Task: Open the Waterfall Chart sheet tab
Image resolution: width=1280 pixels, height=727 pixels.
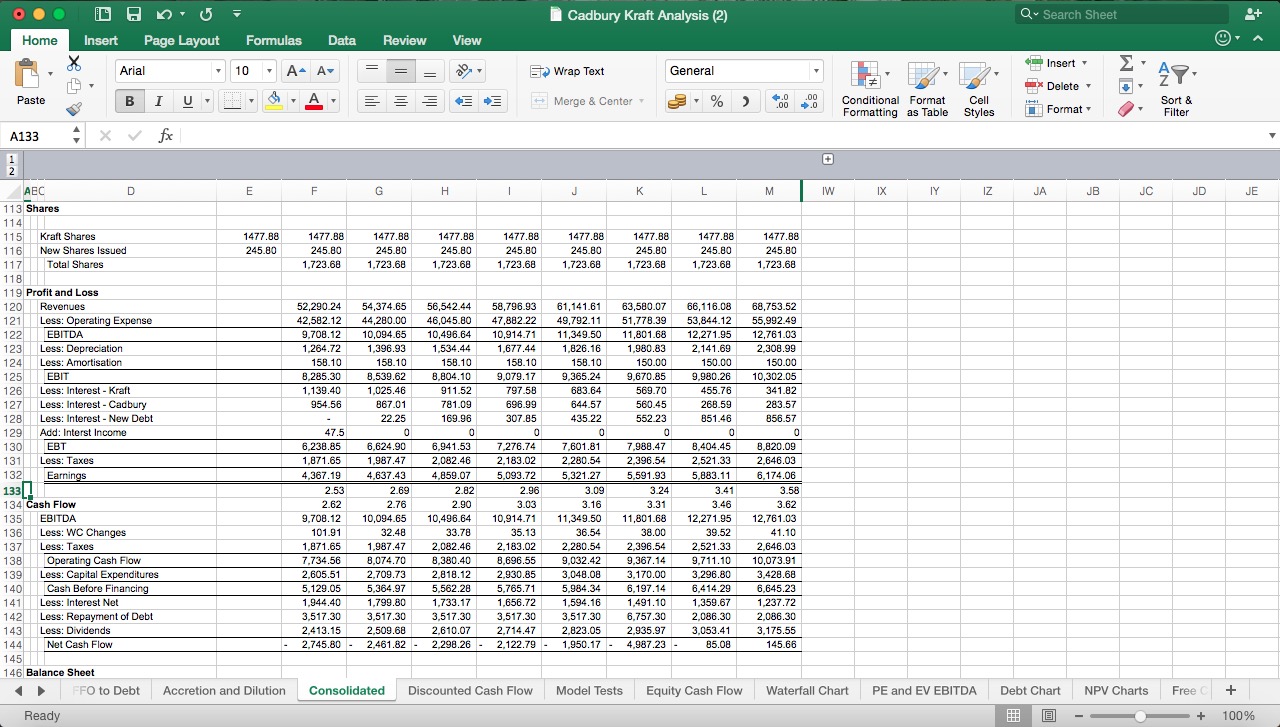Action: 807,690
